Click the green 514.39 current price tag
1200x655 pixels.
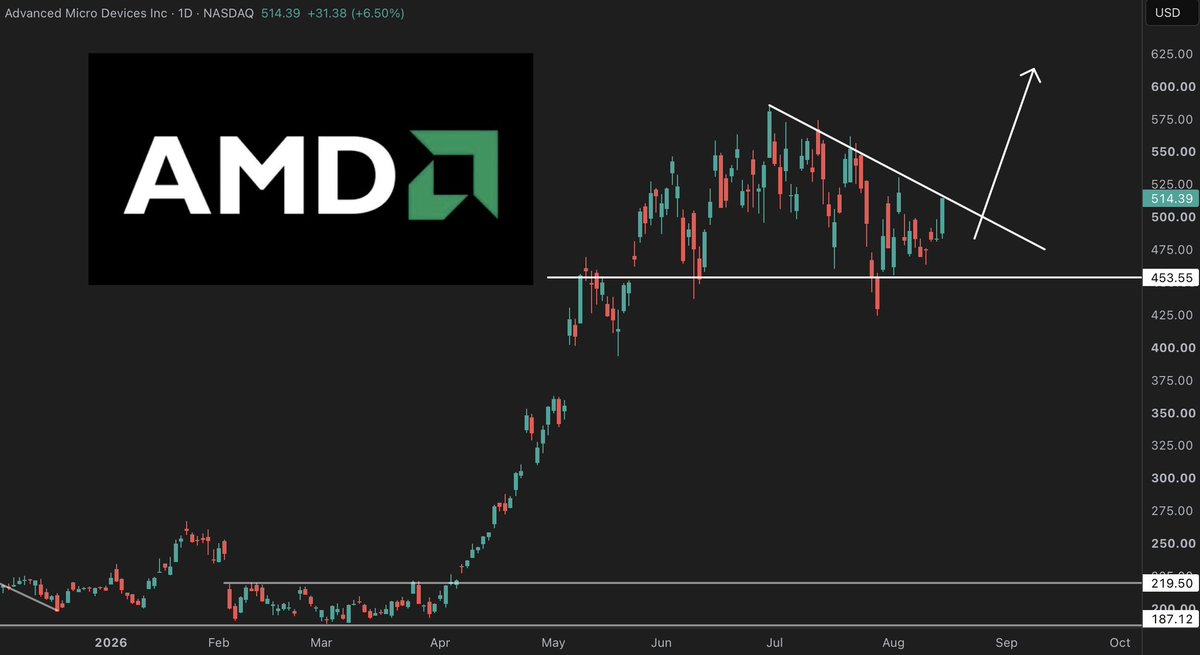[x=1171, y=199]
